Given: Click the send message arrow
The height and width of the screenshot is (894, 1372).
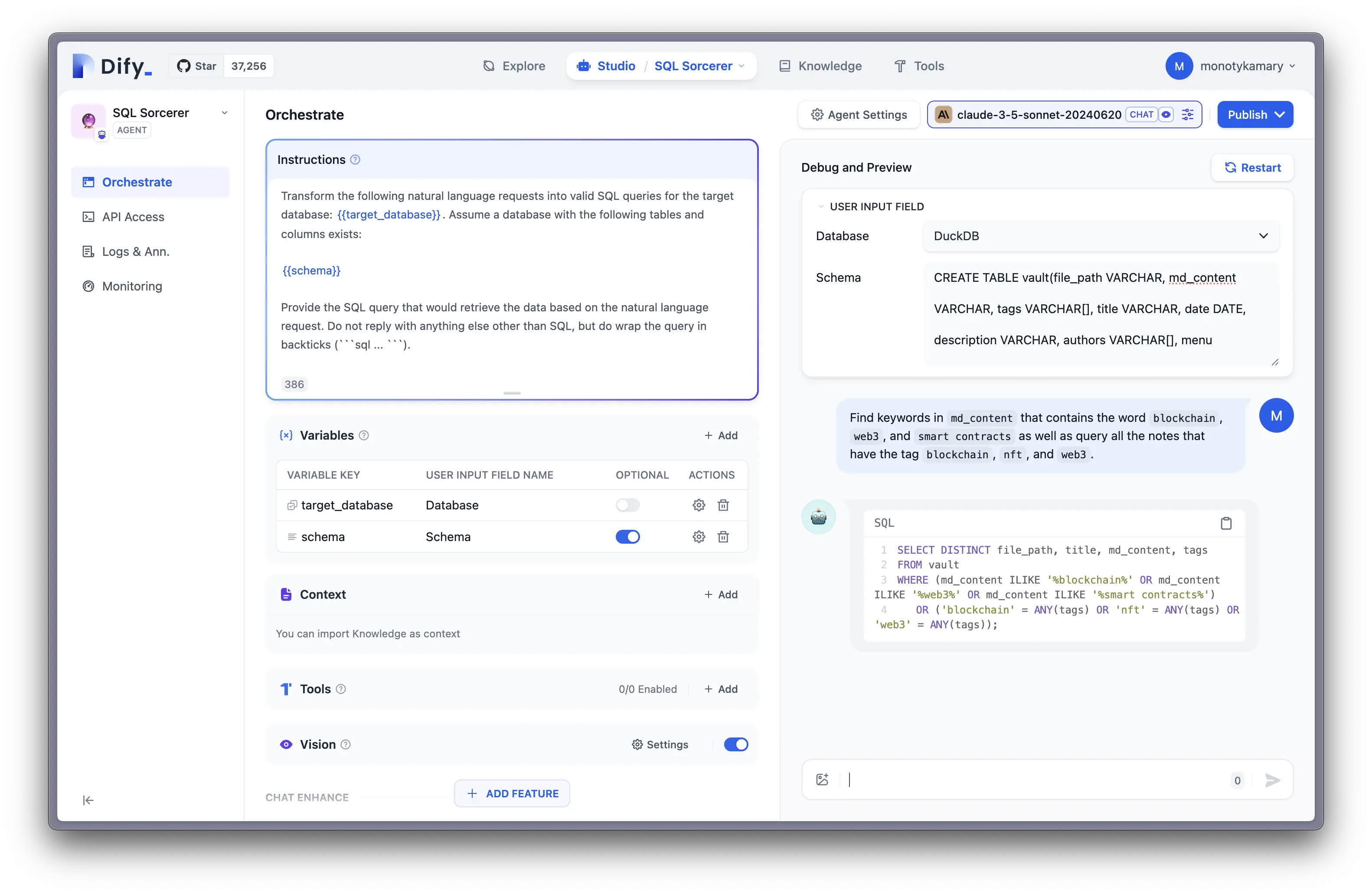Looking at the screenshot, I should pyautogui.click(x=1272, y=780).
